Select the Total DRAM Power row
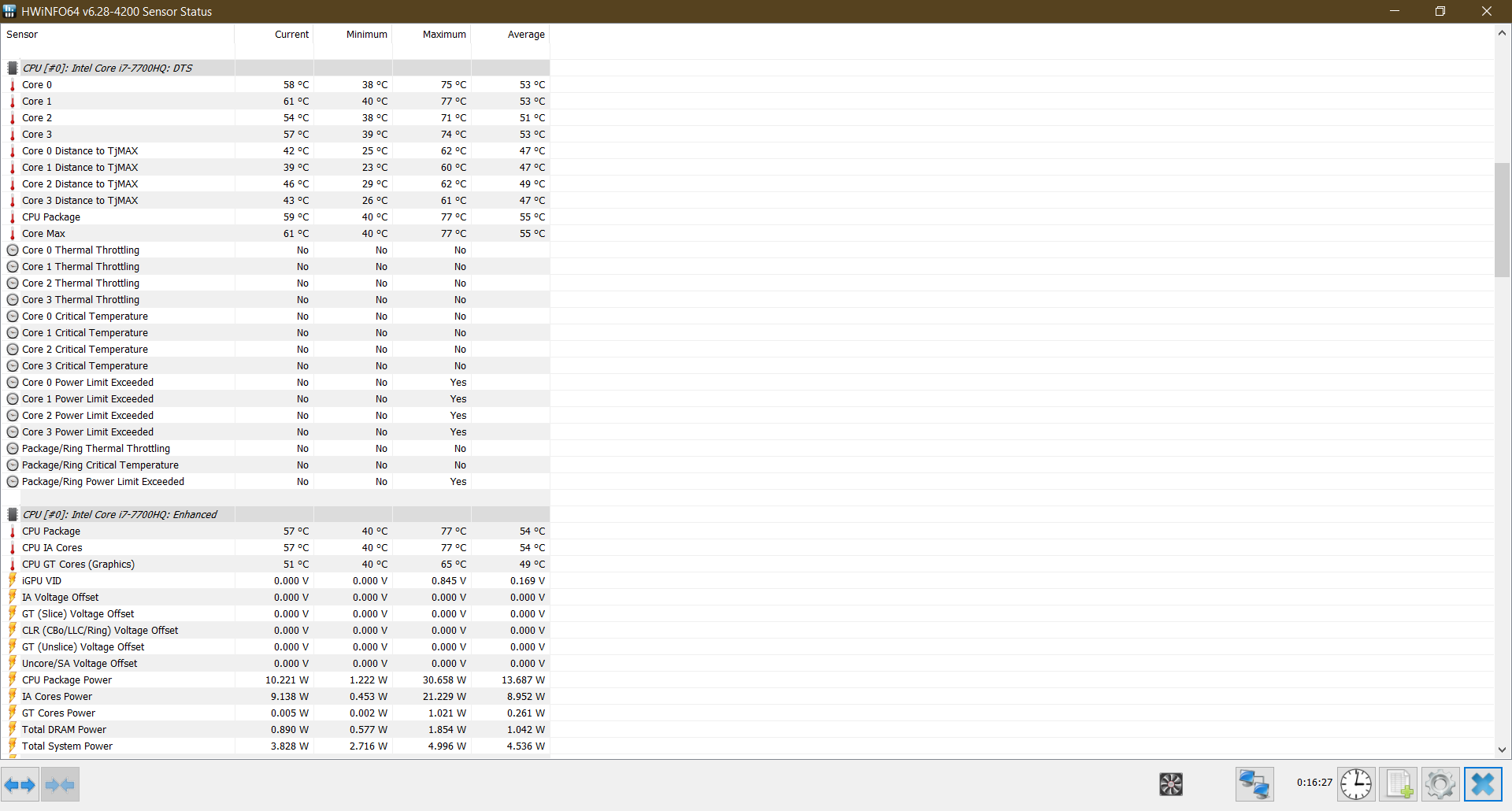This screenshot has width=1512, height=811. [x=276, y=730]
